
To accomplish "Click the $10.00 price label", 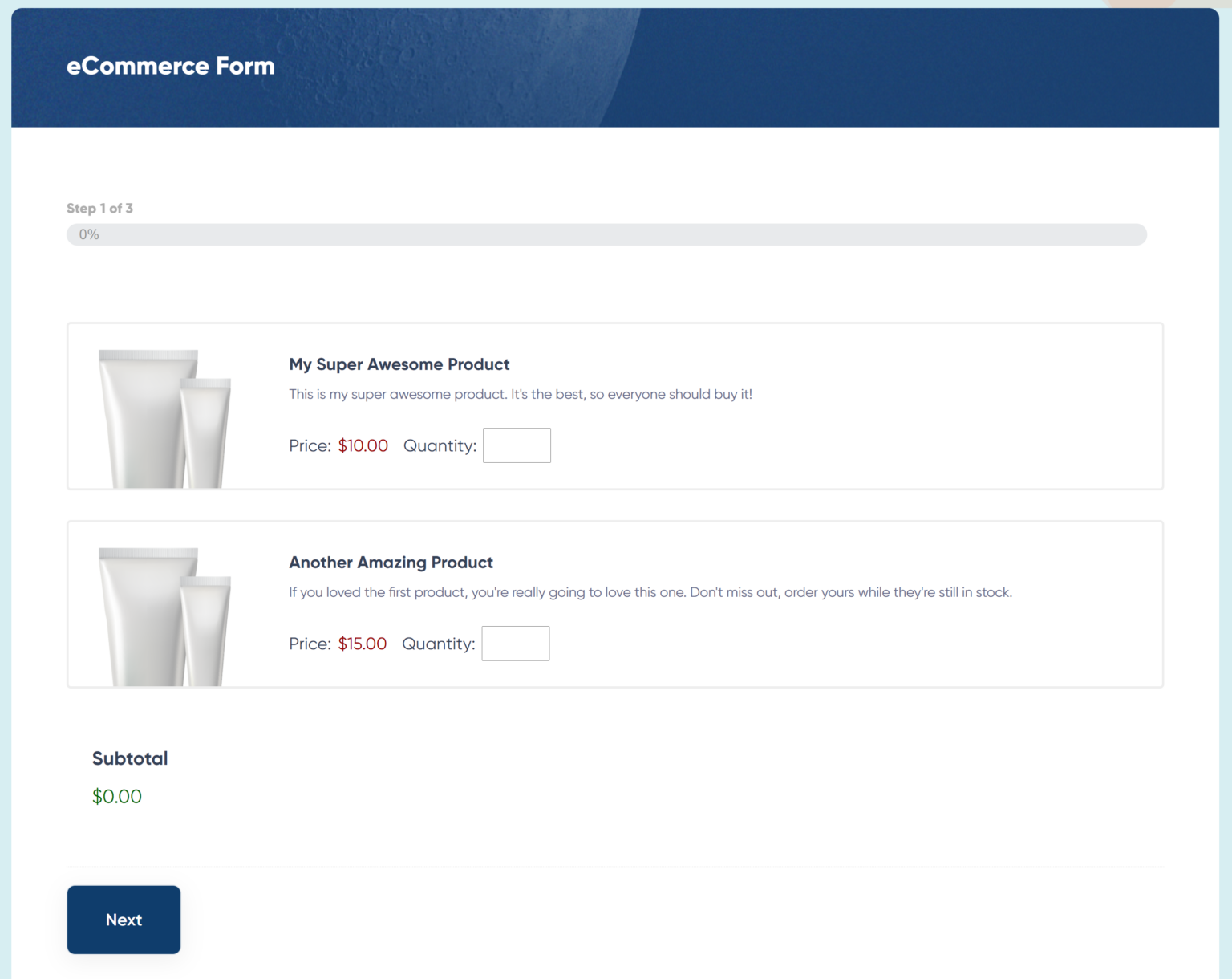I will click(x=363, y=445).
